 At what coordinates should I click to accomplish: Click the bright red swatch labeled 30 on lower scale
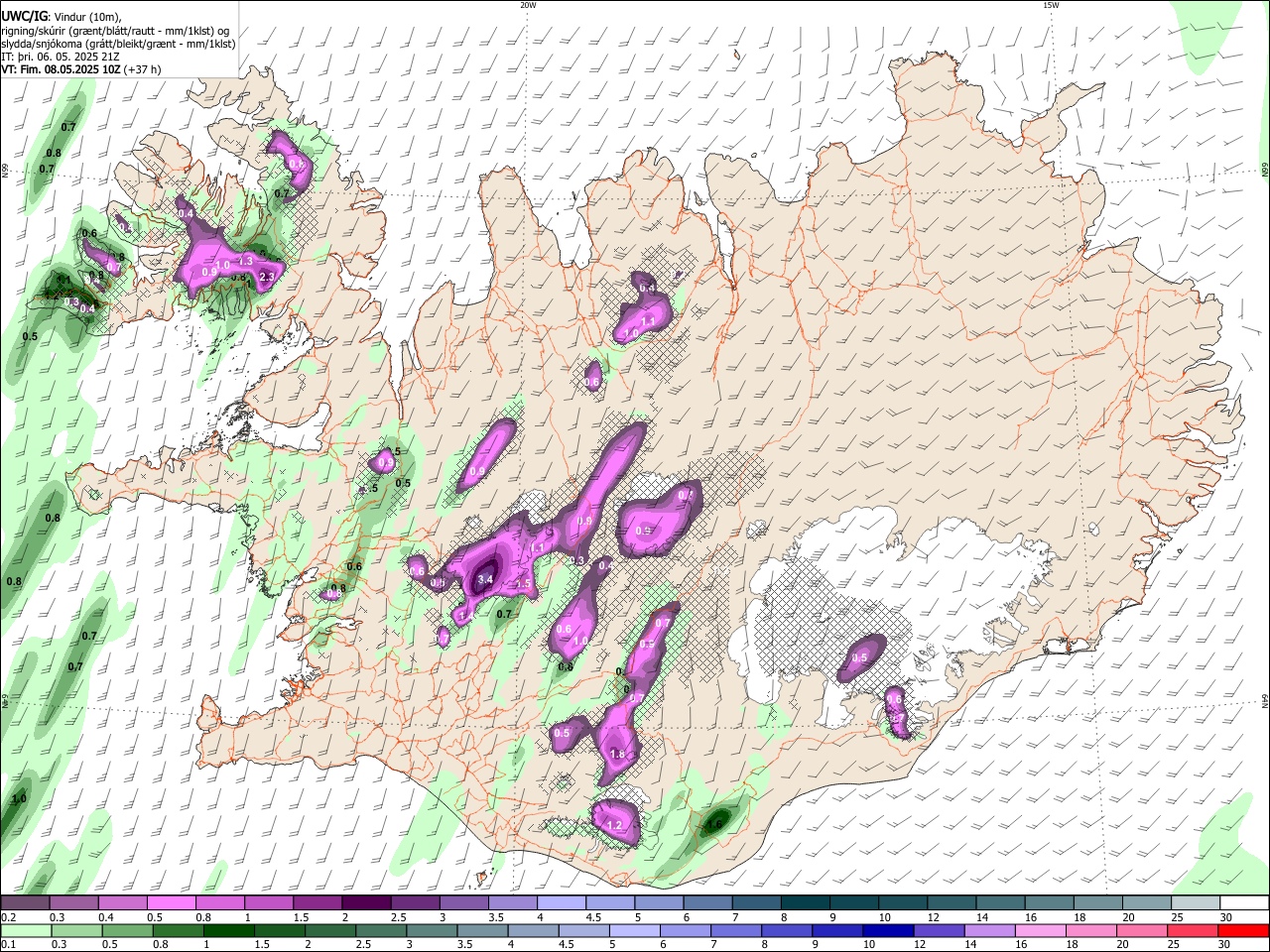click(x=1243, y=931)
